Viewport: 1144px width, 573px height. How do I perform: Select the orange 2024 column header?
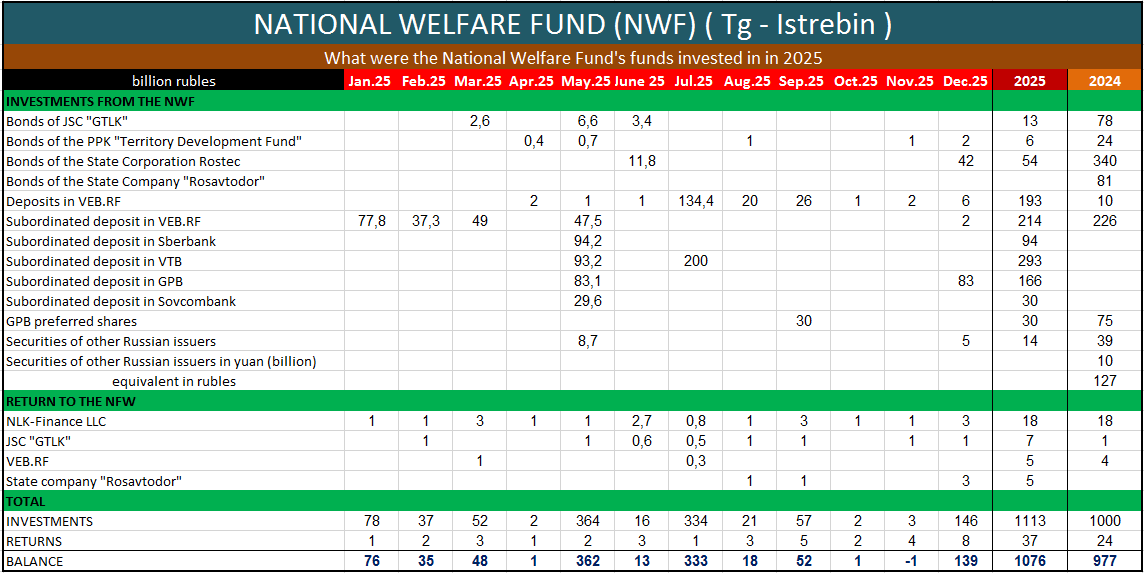[1105, 81]
